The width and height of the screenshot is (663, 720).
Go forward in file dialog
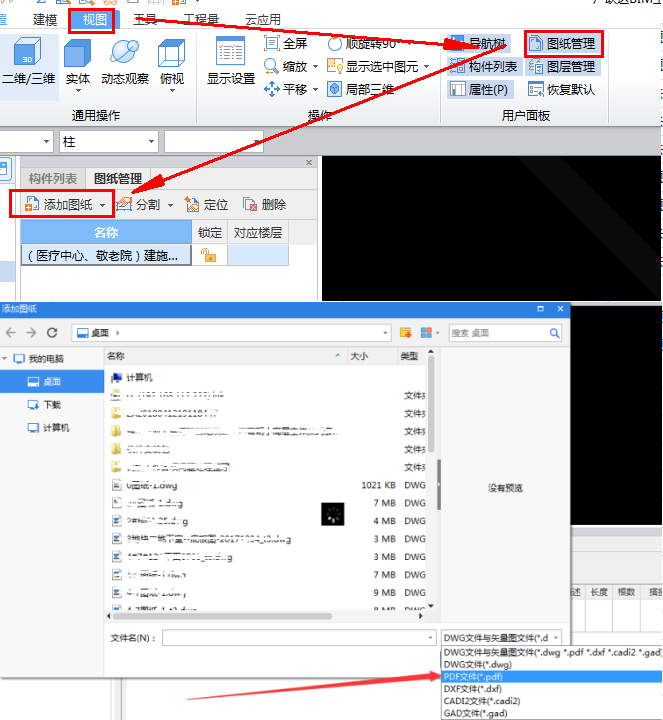tap(31, 332)
